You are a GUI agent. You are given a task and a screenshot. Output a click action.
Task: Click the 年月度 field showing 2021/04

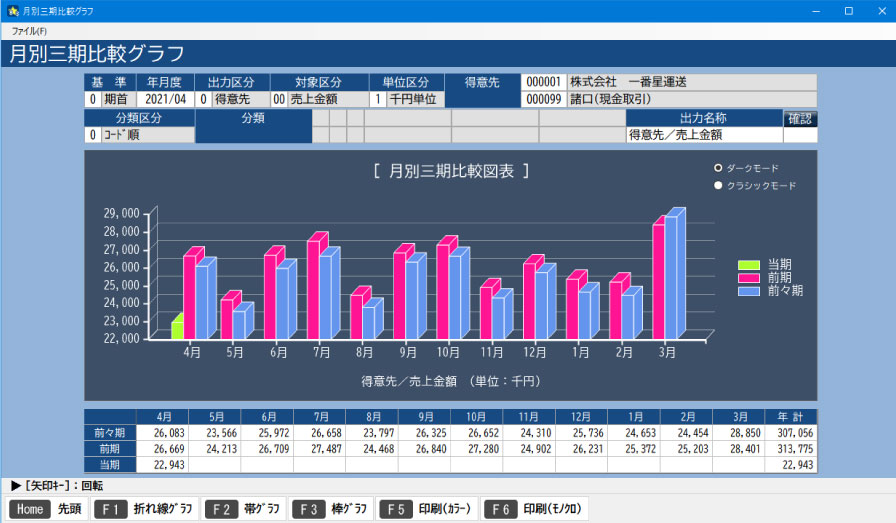point(165,100)
